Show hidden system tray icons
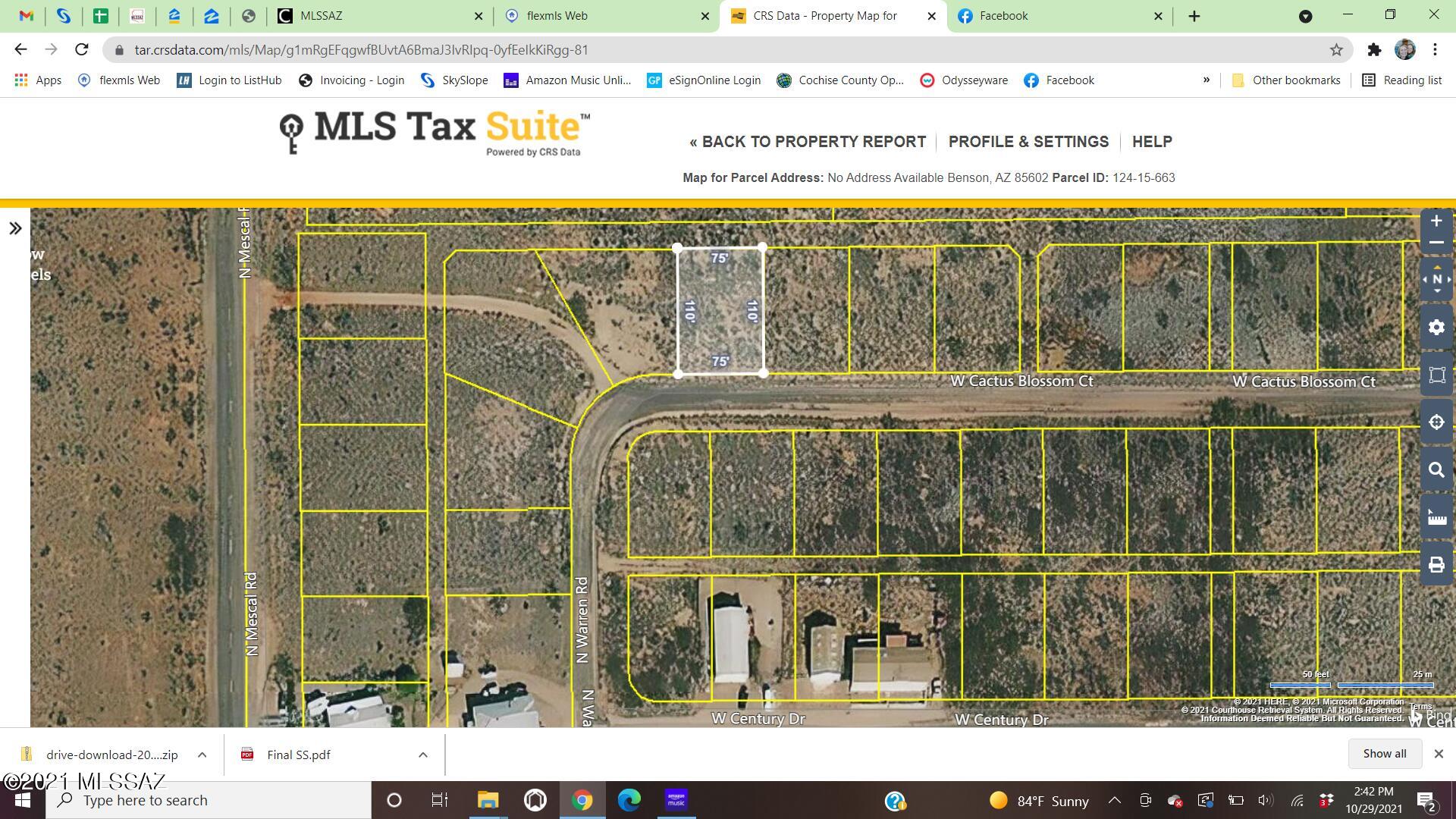The width and height of the screenshot is (1456, 819). coord(1114,801)
